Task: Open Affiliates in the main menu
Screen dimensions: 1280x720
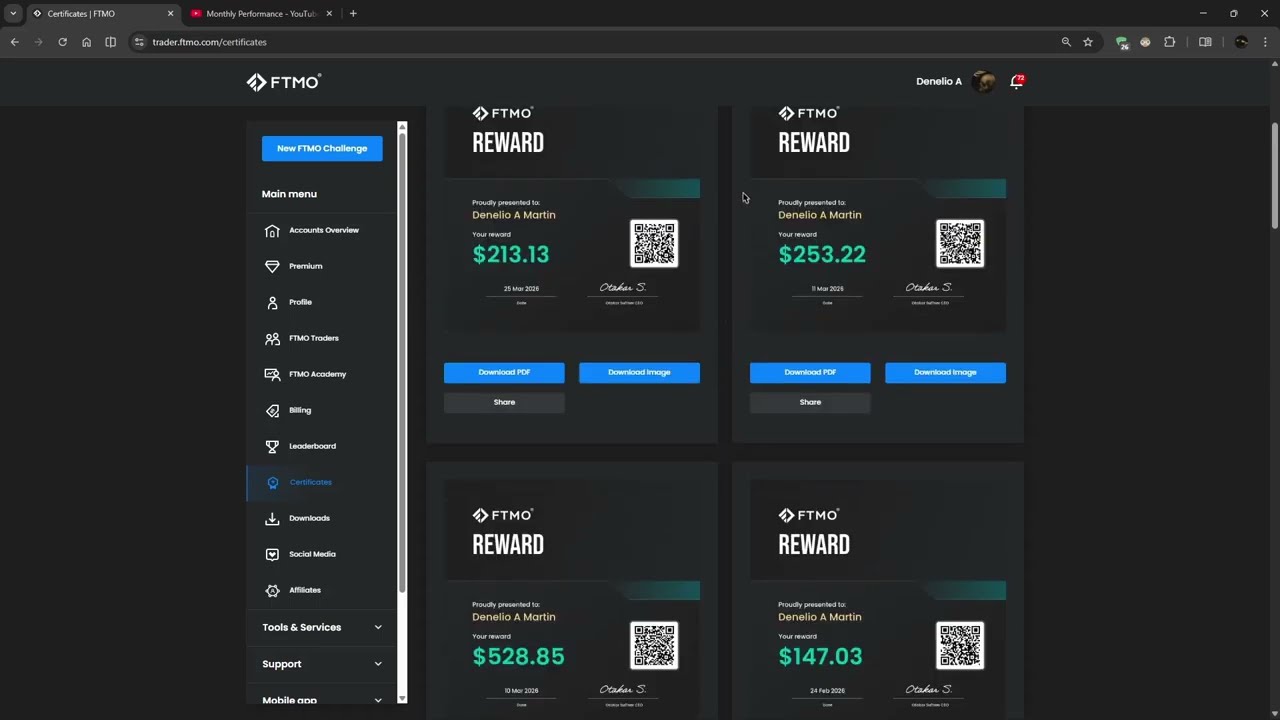Action: [x=305, y=590]
